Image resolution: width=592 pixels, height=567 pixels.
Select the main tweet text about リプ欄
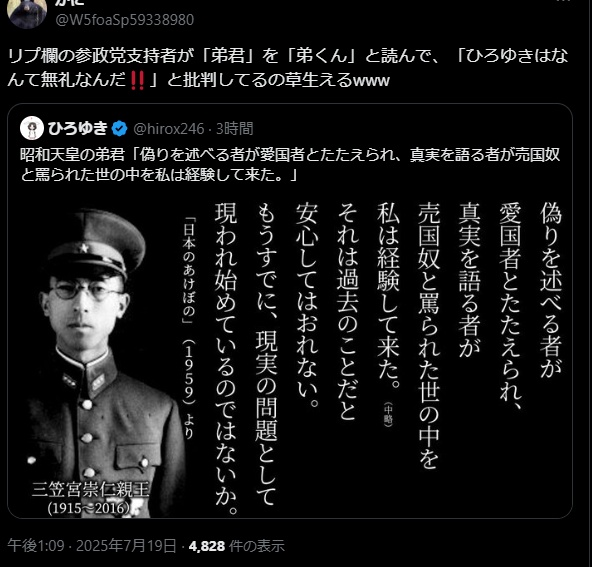pyautogui.click(x=288, y=68)
